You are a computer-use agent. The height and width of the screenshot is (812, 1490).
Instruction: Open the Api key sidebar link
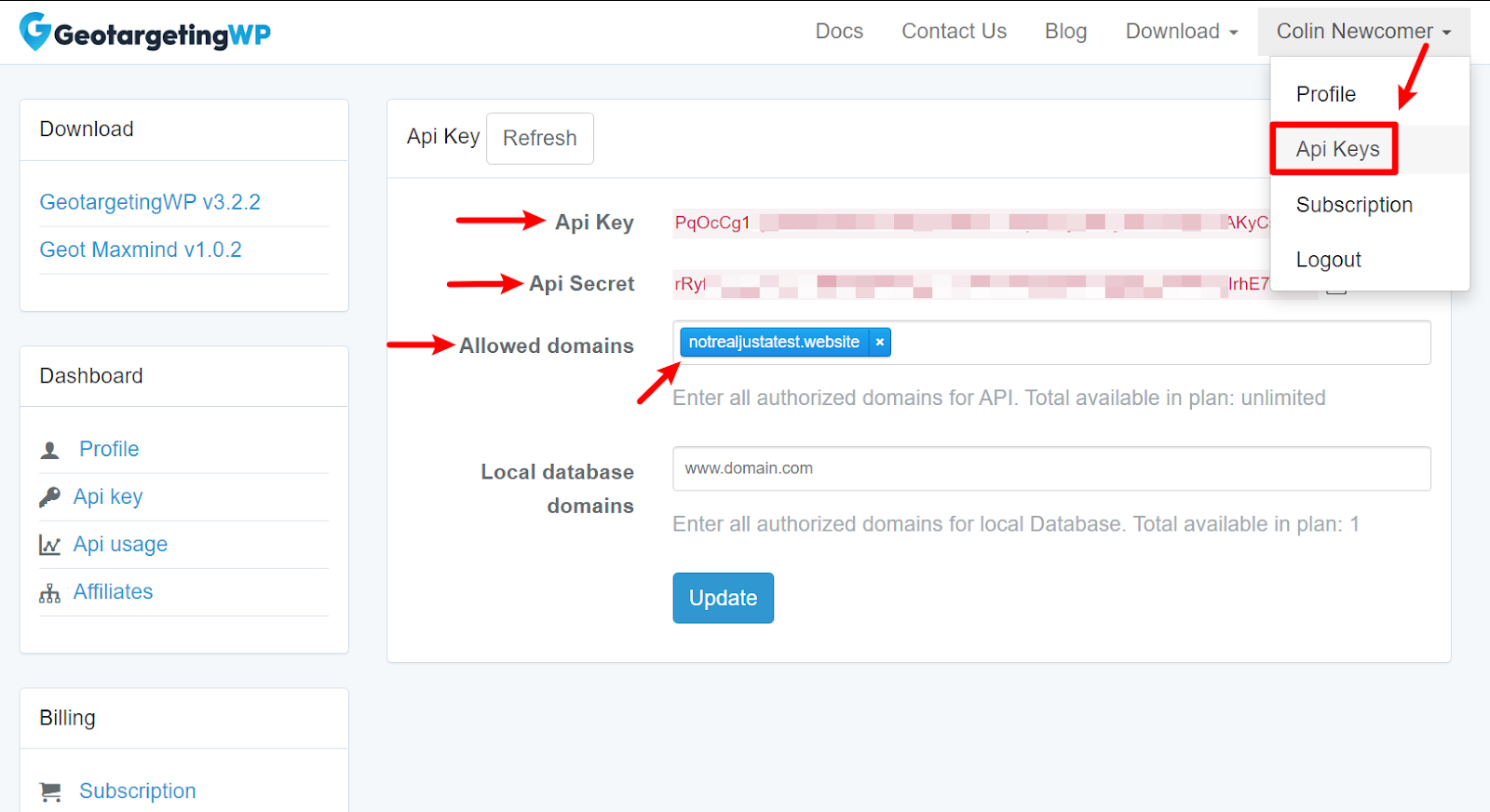108,496
